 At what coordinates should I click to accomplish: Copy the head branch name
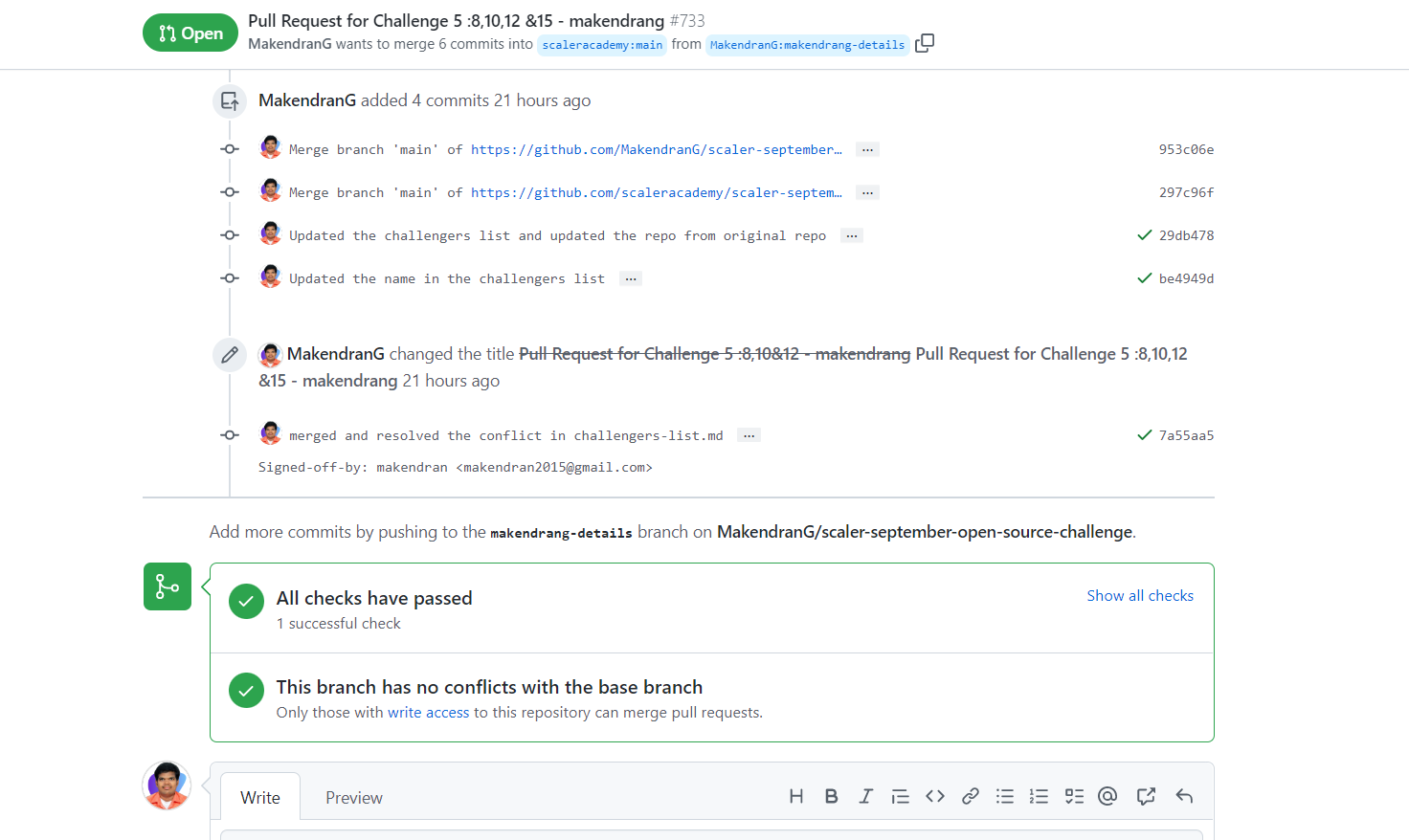pyautogui.click(x=924, y=43)
